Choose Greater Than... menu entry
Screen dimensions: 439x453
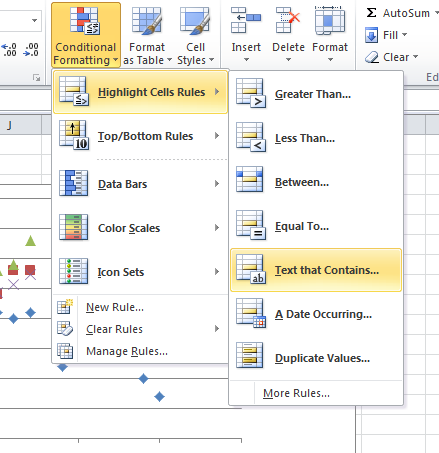click(x=316, y=94)
